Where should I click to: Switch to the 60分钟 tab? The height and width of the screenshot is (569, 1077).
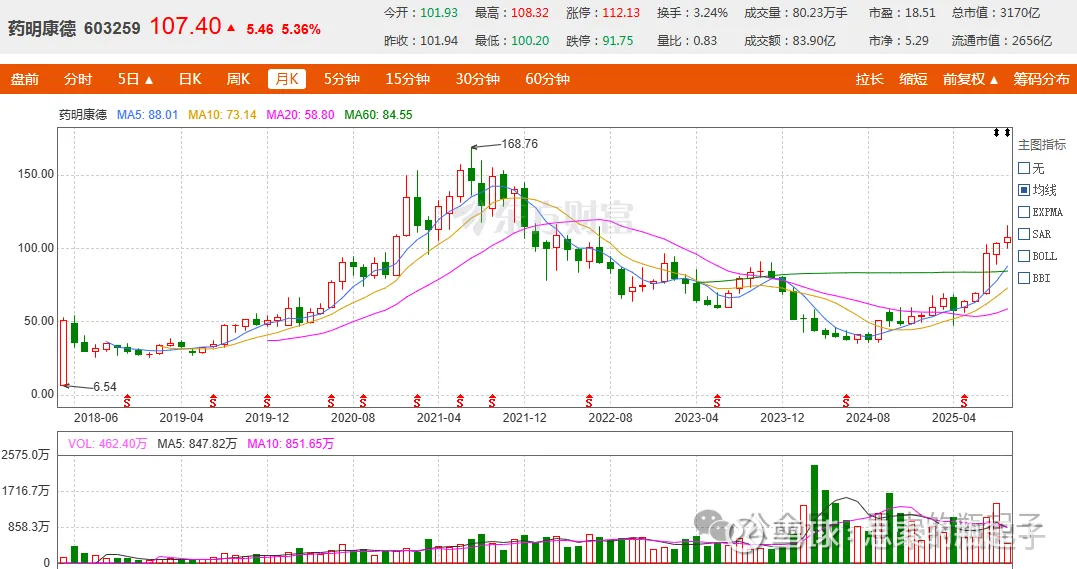click(547, 79)
